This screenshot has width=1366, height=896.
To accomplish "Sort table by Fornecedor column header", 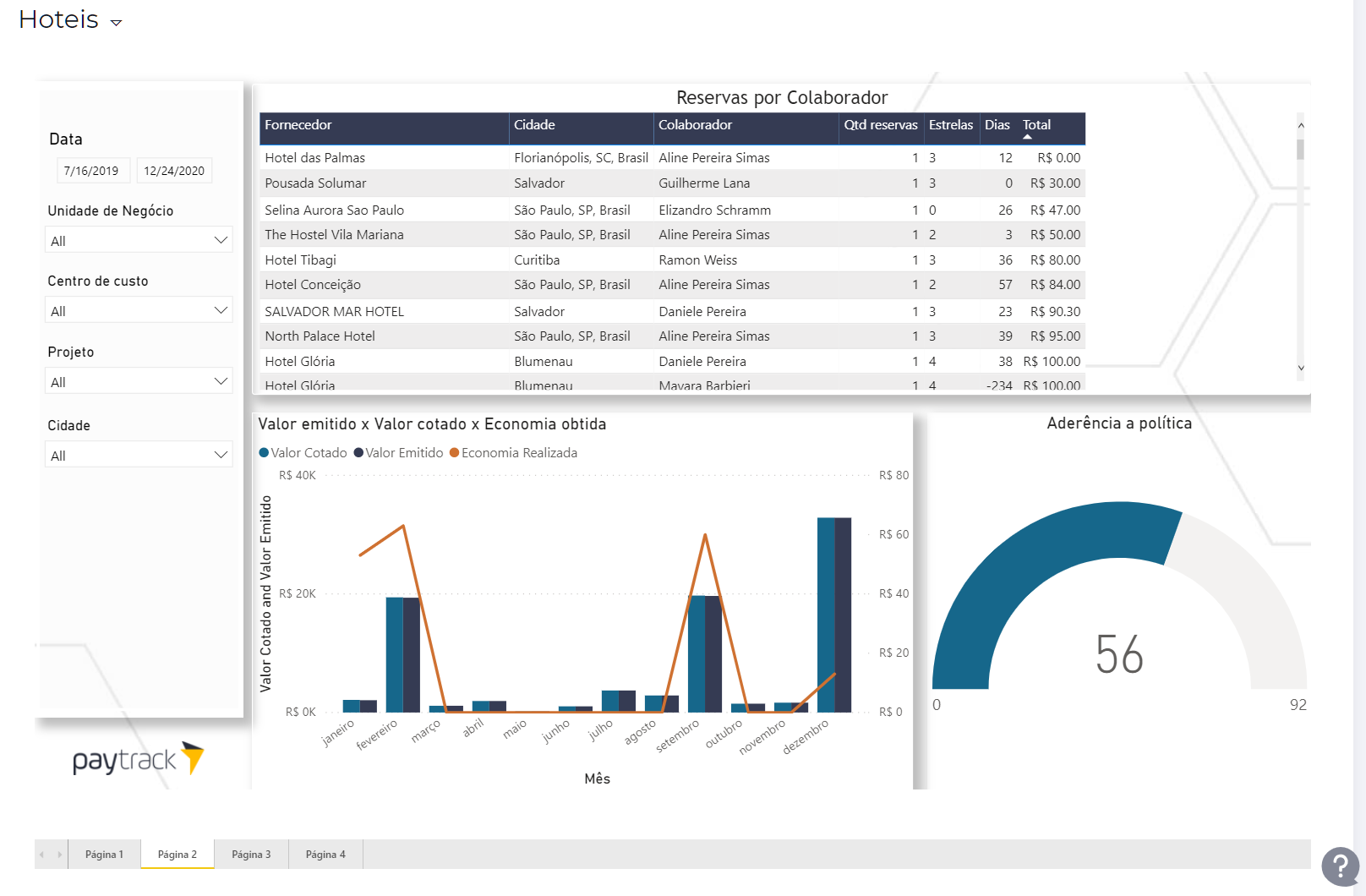I will 298,125.
